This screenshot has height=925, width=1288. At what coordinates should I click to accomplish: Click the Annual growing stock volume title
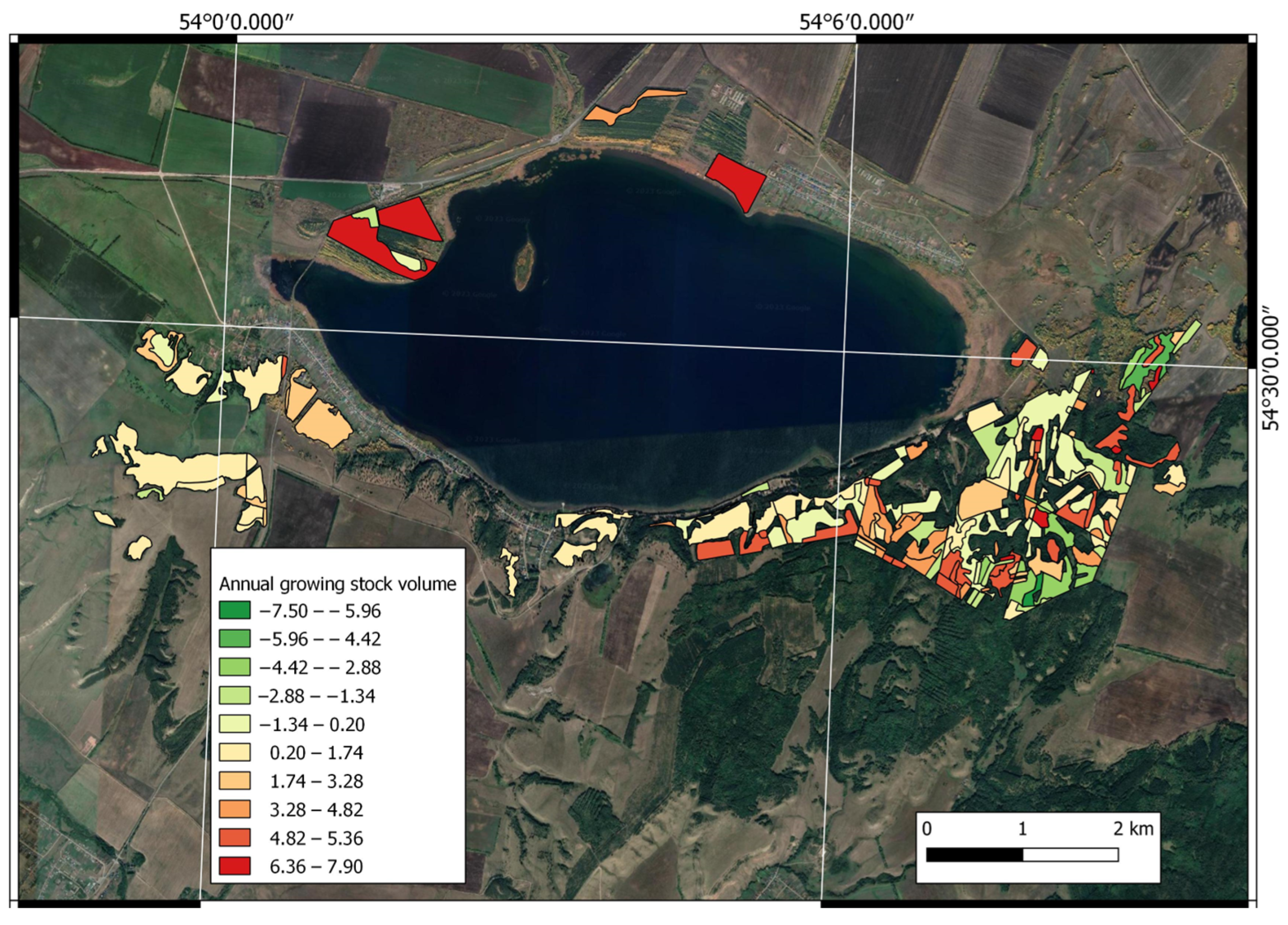click(x=337, y=584)
